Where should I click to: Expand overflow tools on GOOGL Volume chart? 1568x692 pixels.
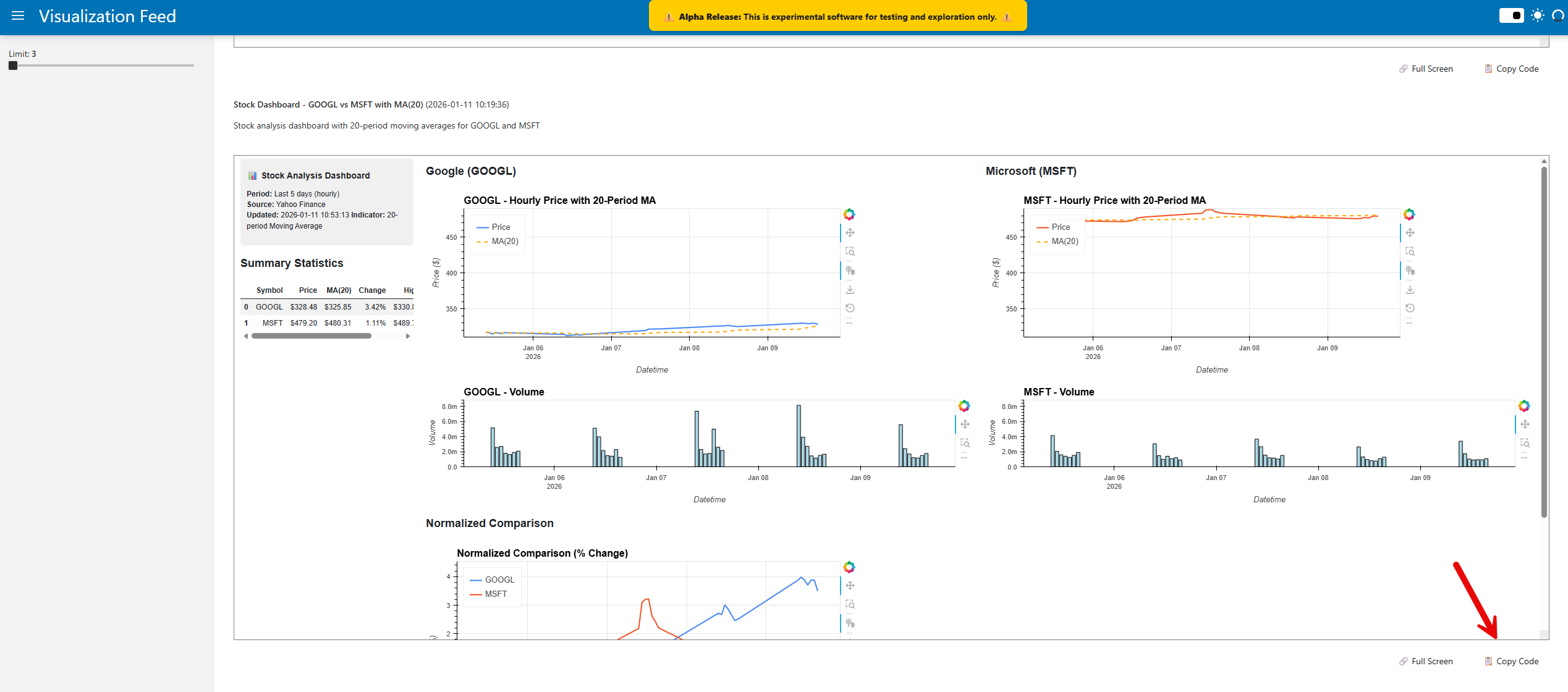point(964,458)
